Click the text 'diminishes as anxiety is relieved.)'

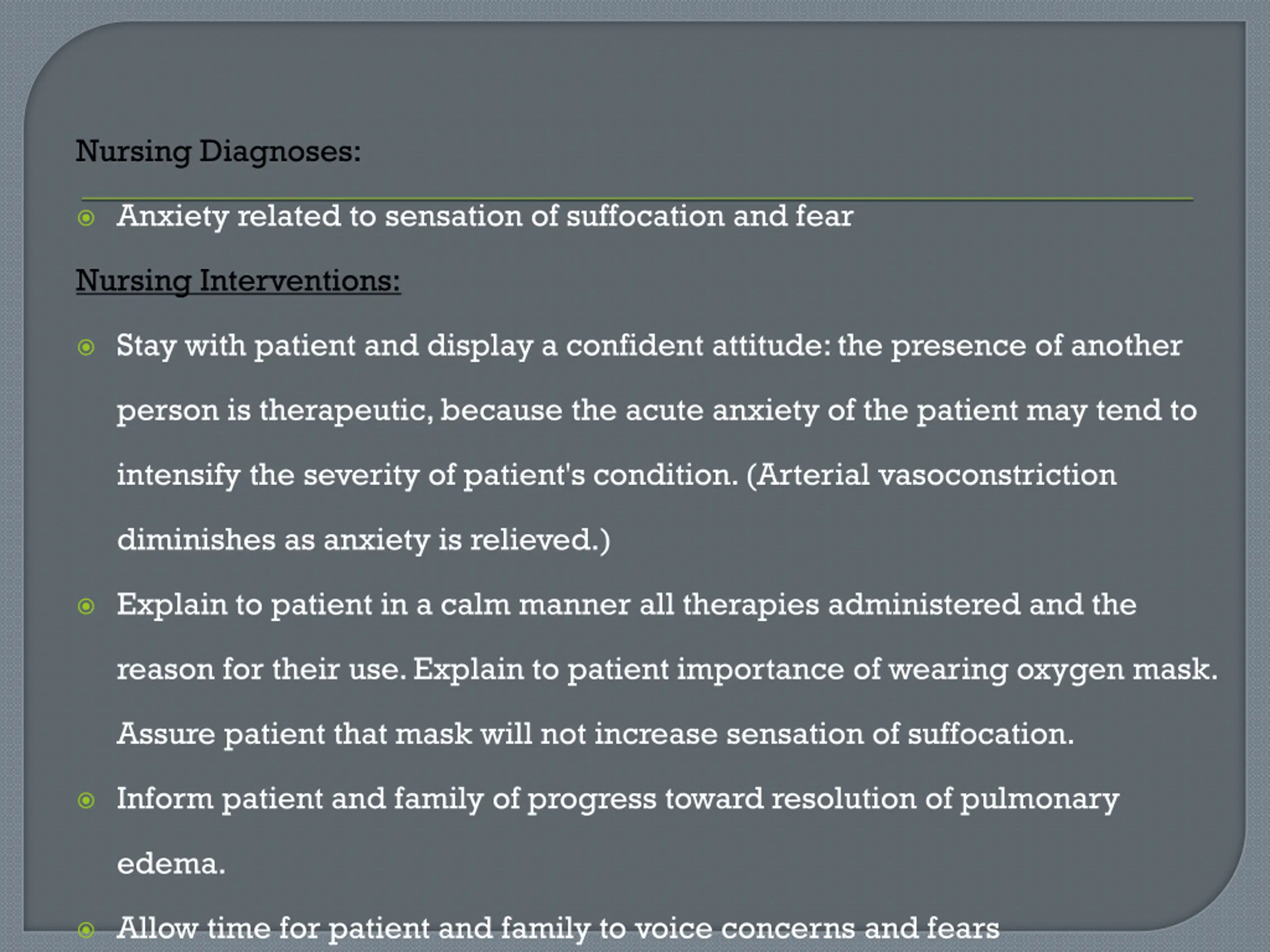pyautogui.click(x=364, y=541)
